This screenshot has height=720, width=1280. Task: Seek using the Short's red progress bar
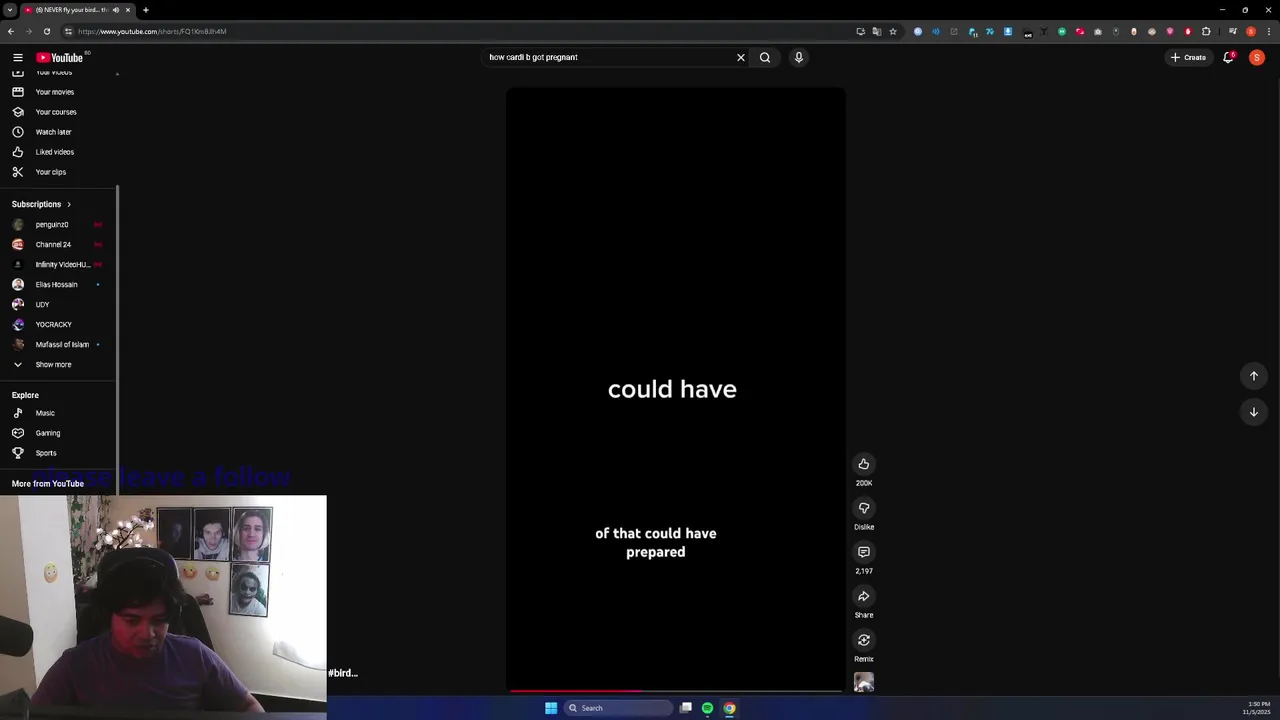tap(676, 690)
